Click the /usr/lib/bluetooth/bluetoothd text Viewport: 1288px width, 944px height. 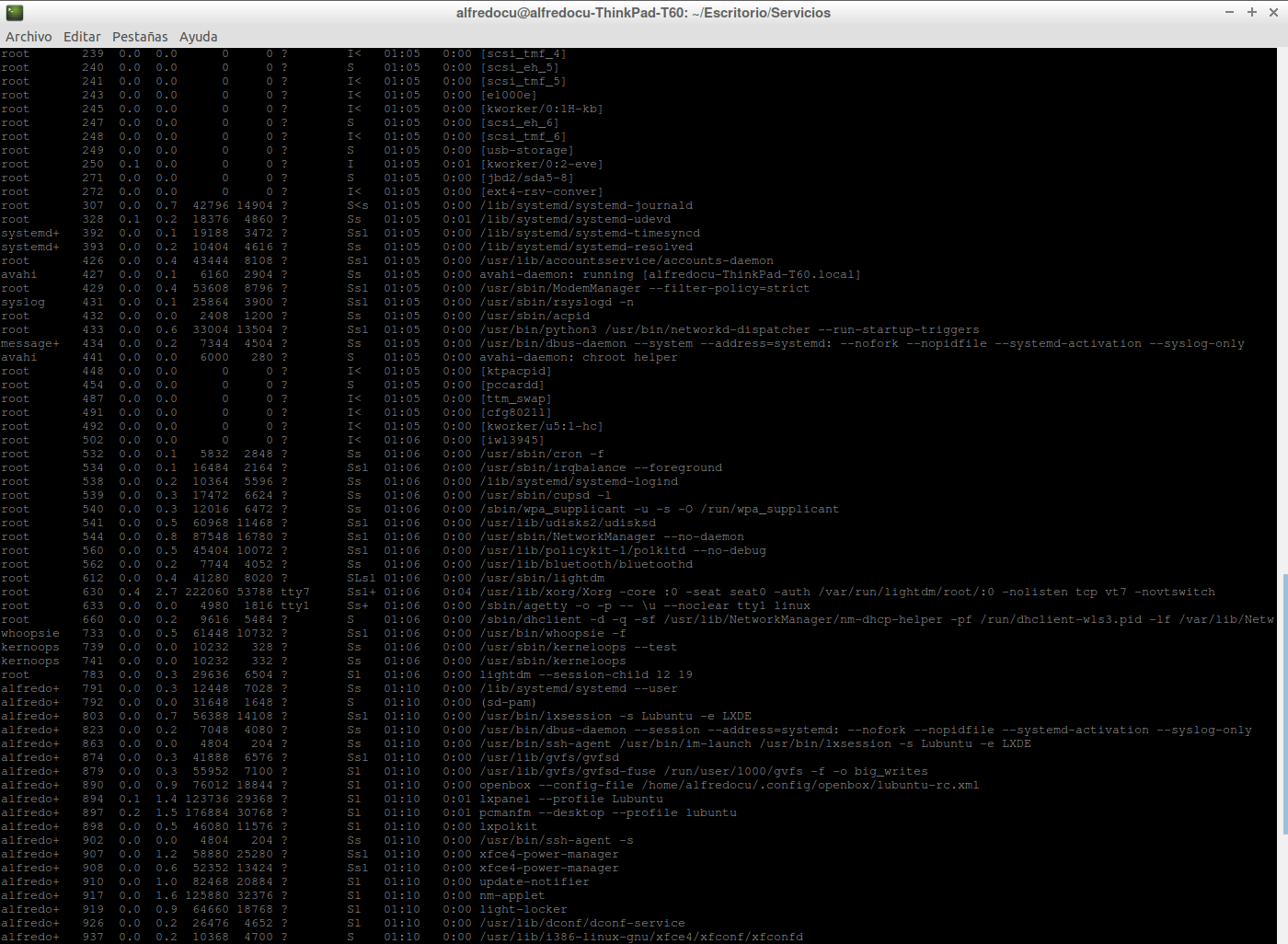[586, 565]
